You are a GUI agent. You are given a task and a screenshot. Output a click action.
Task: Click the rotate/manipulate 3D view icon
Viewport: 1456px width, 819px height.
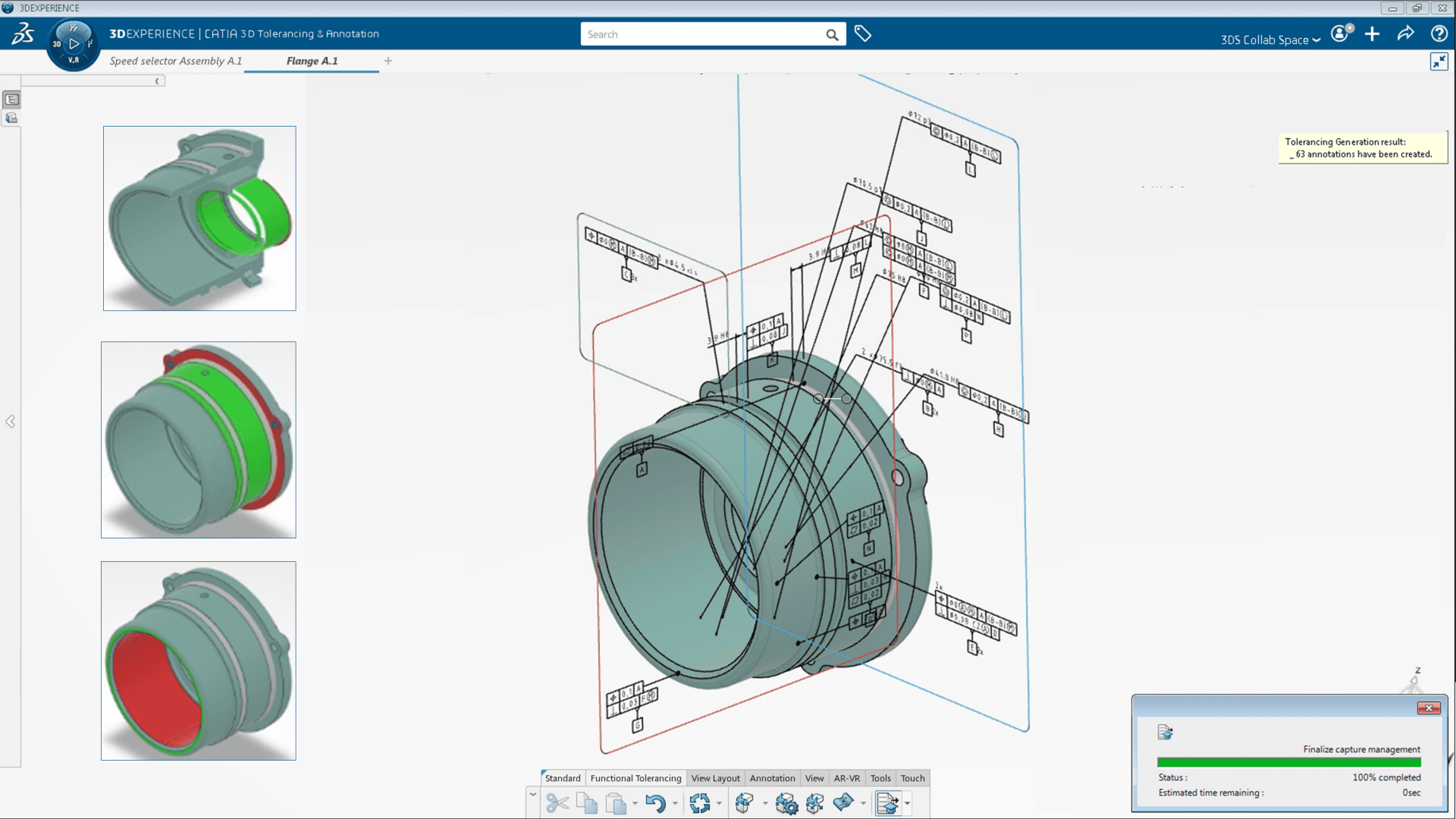(x=700, y=802)
